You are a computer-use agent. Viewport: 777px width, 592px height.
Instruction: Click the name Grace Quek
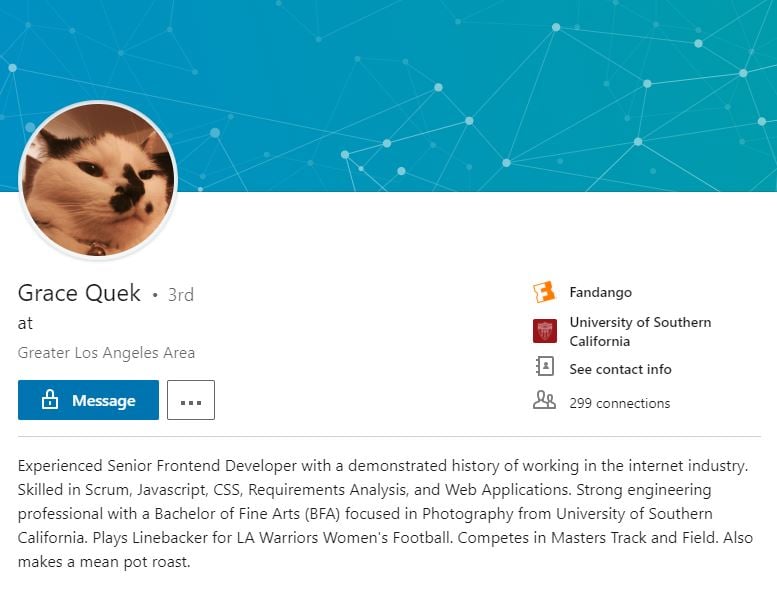79,293
